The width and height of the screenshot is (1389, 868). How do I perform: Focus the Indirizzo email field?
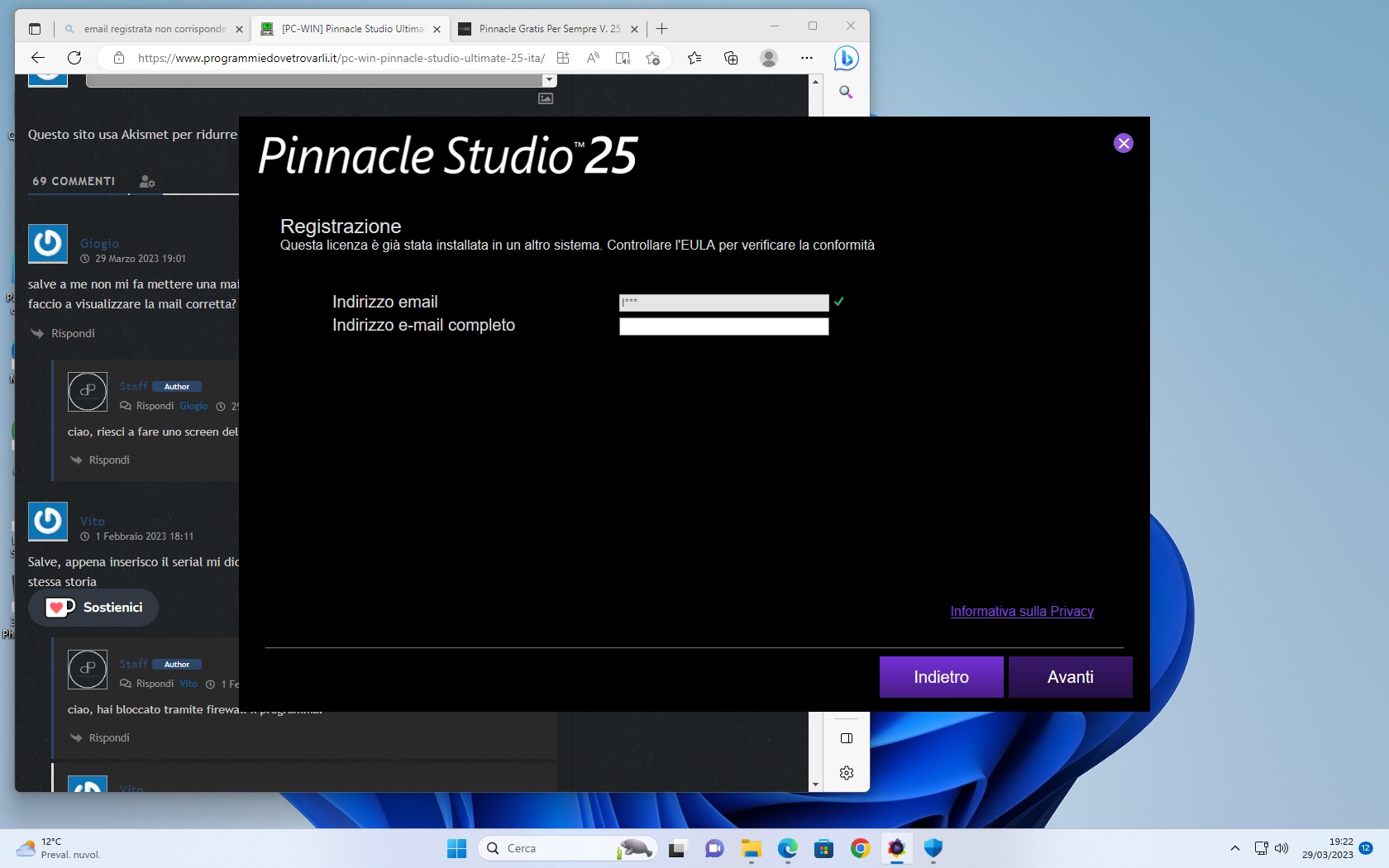click(x=723, y=303)
